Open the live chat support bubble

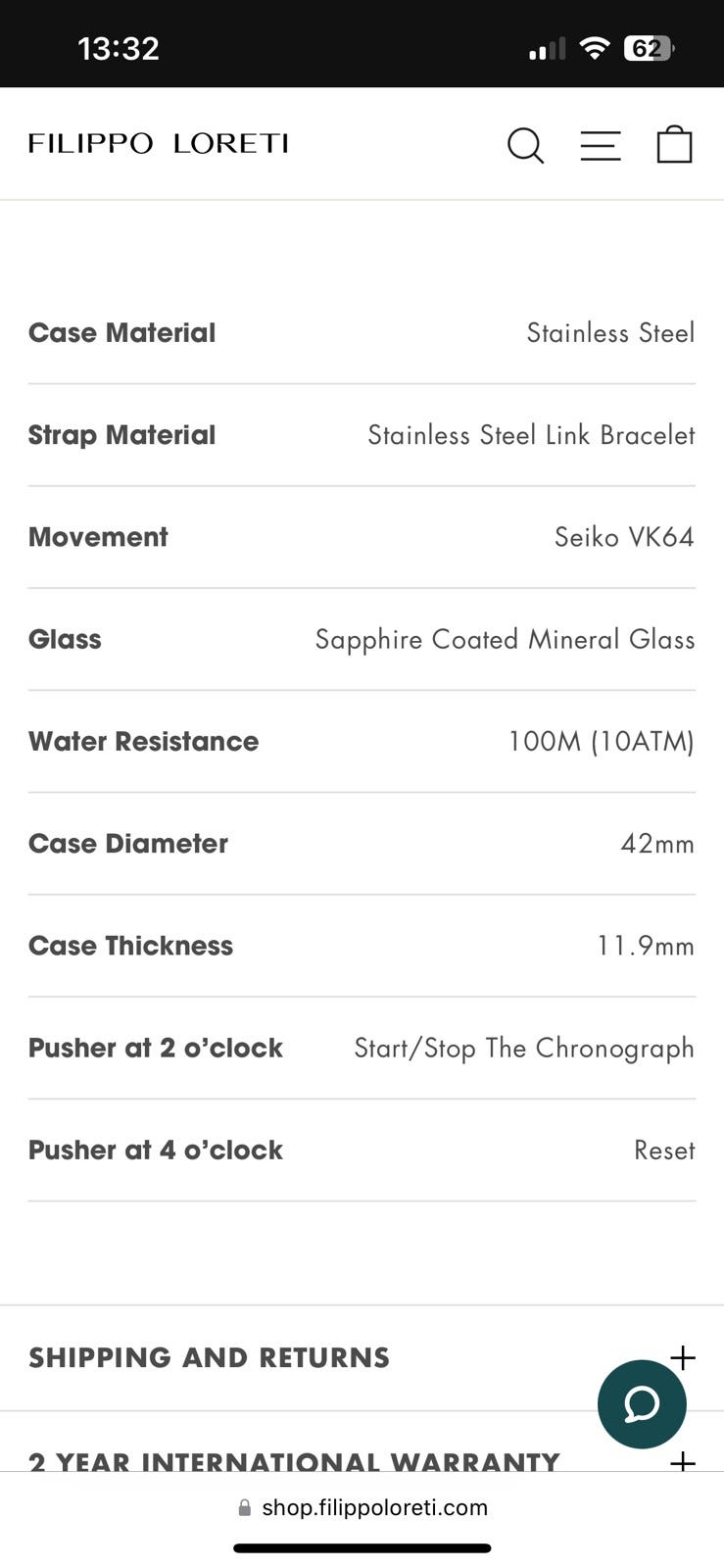[x=642, y=1403]
